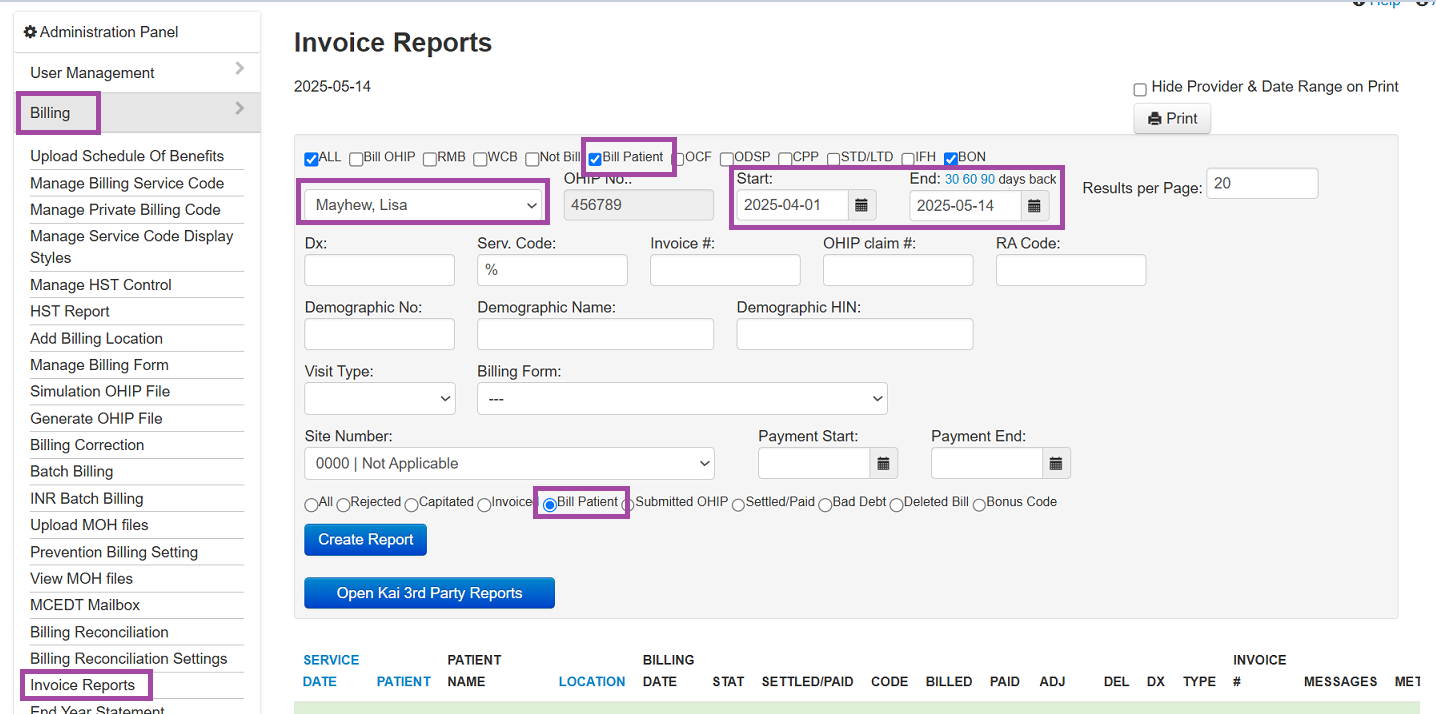Open the Payment End calendar picker

click(x=1055, y=463)
